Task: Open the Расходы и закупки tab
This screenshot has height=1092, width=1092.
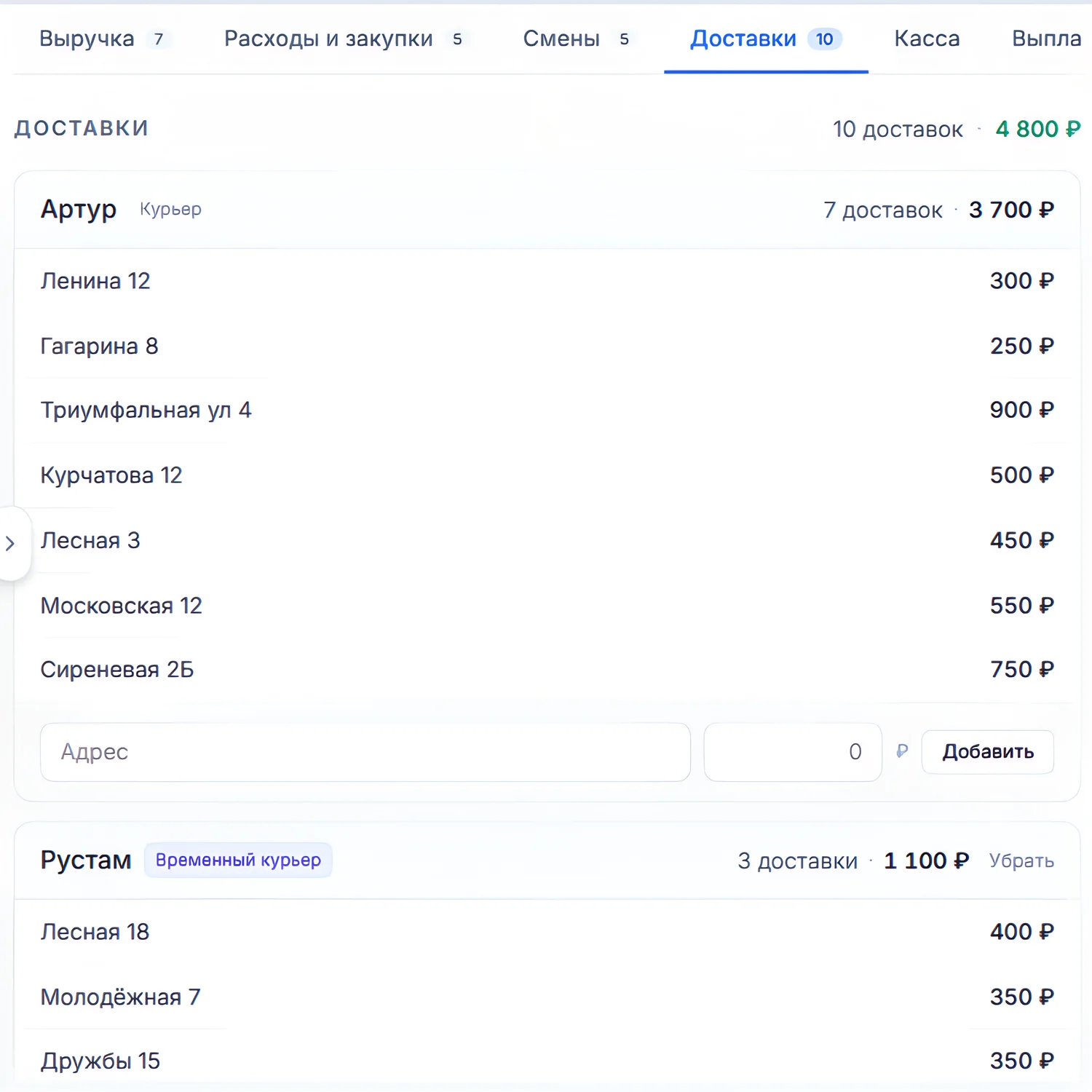Action: [x=347, y=39]
